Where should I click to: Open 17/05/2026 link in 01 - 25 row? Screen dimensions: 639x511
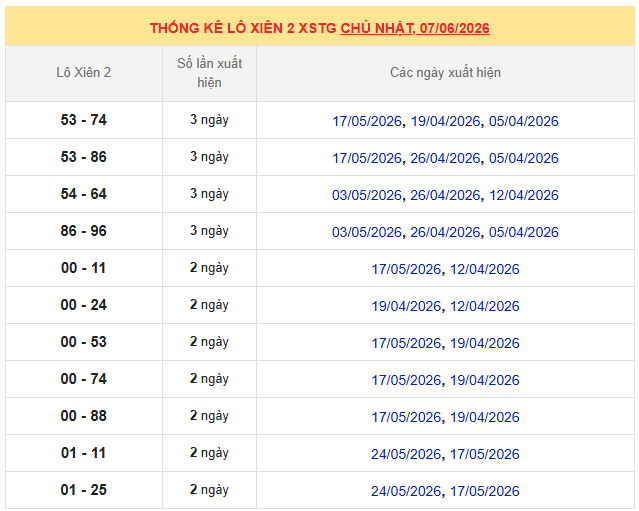pyautogui.click(x=485, y=491)
